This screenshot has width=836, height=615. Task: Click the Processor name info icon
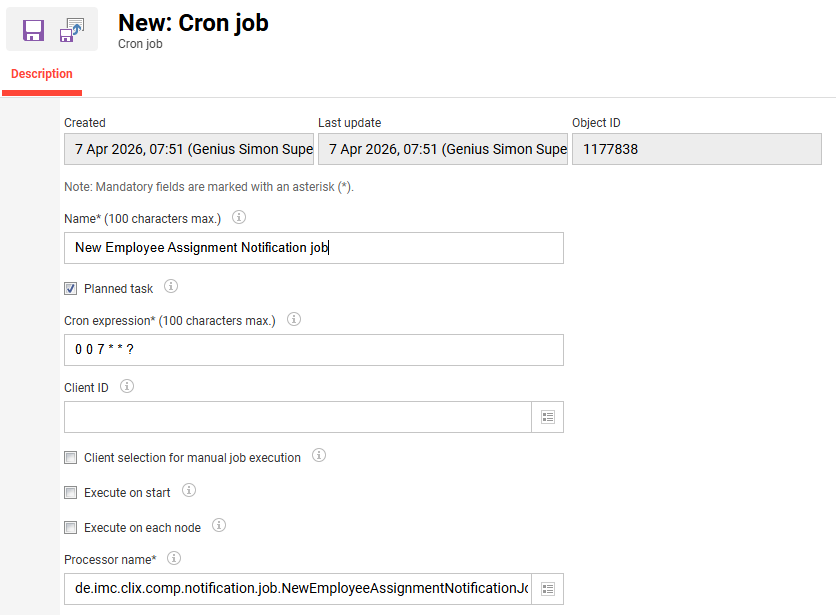173,558
